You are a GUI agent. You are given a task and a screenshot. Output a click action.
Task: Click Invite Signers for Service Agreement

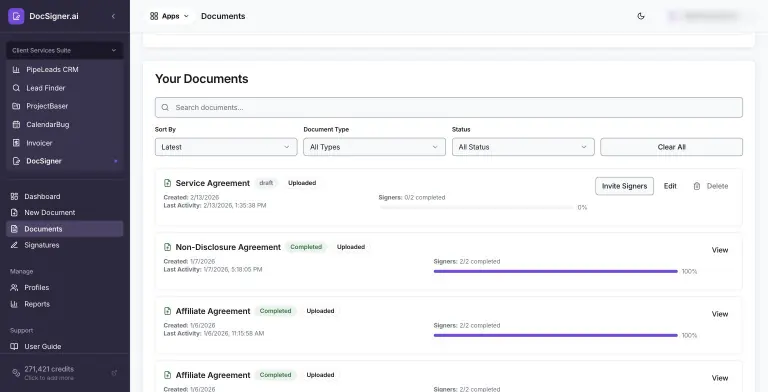(624, 186)
